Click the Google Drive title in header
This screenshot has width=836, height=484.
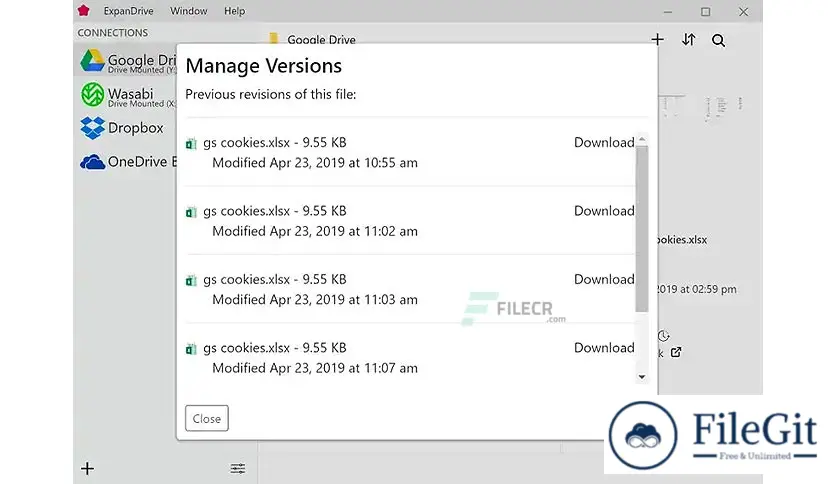[321, 39]
